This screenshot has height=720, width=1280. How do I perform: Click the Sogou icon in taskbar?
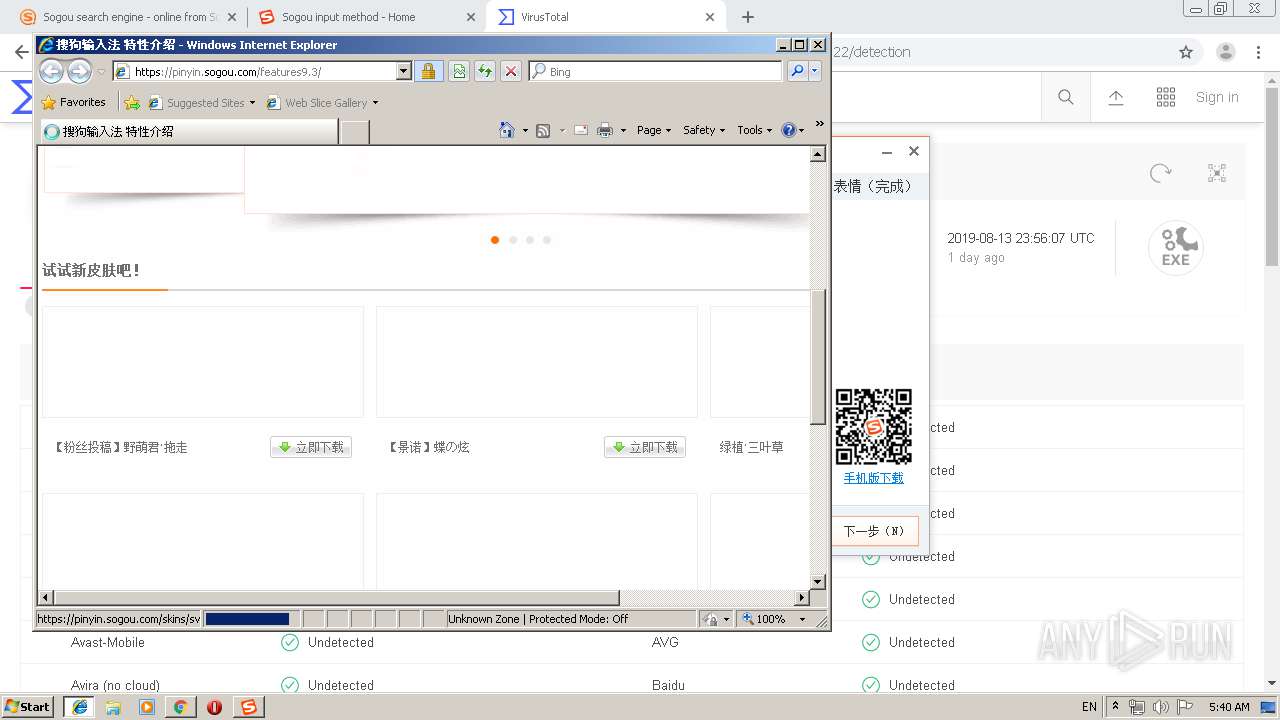pos(248,707)
